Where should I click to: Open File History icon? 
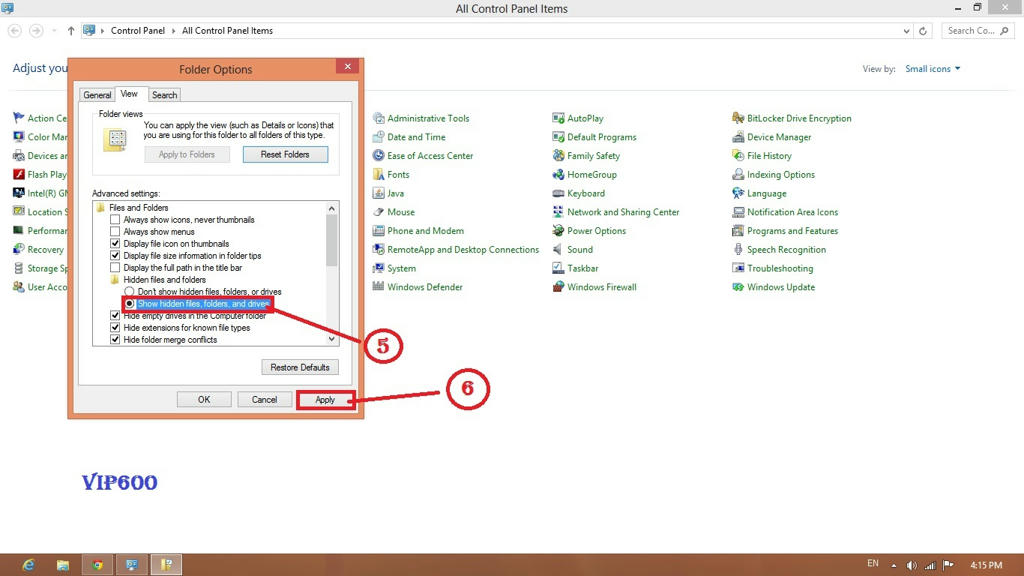coord(738,155)
